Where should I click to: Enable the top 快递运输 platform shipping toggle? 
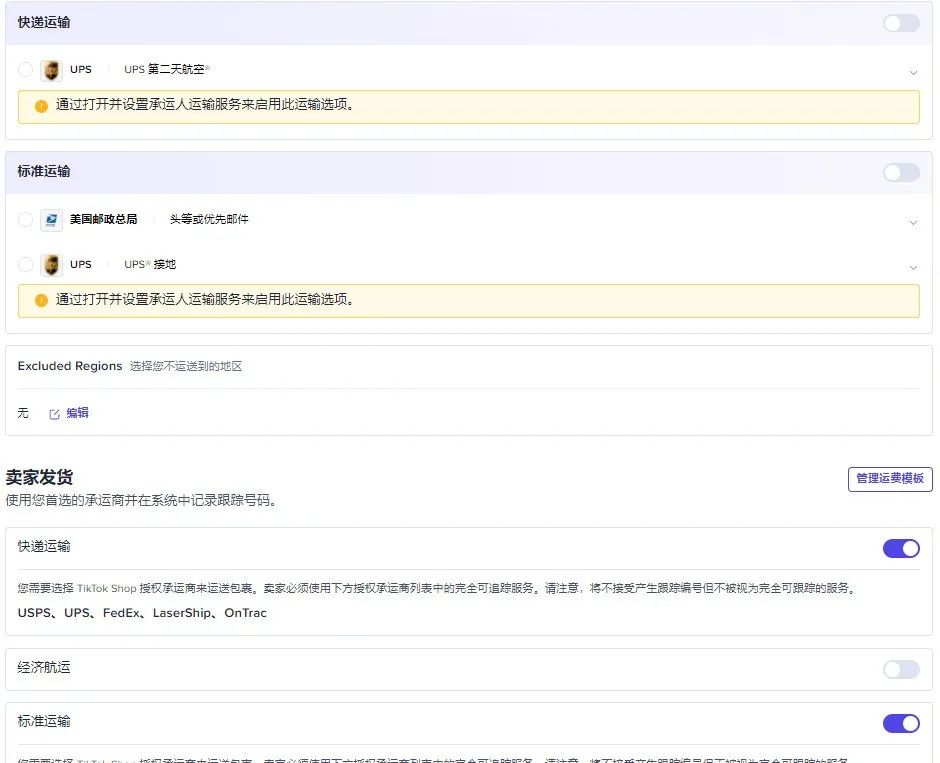pyautogui.click(x=900, y=23)
